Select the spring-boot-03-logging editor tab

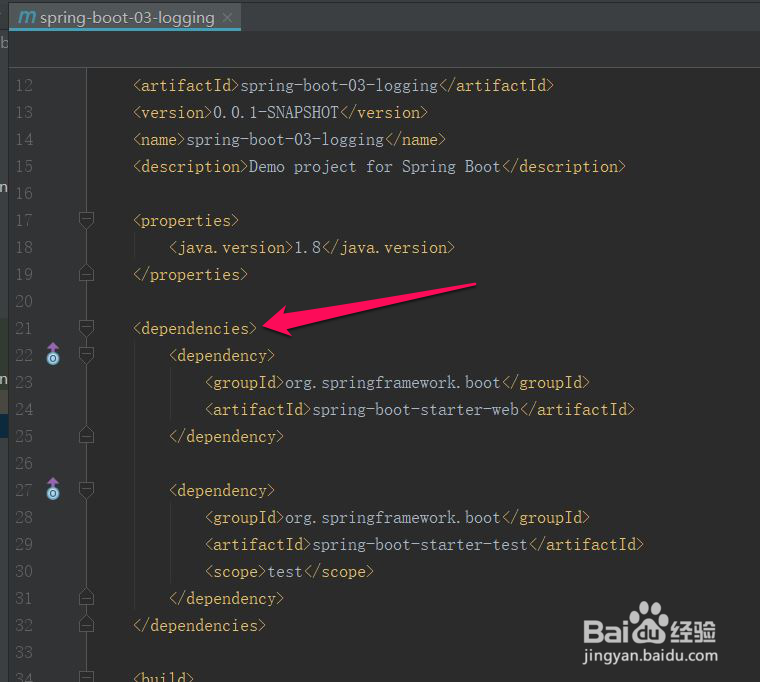point(125,17)
